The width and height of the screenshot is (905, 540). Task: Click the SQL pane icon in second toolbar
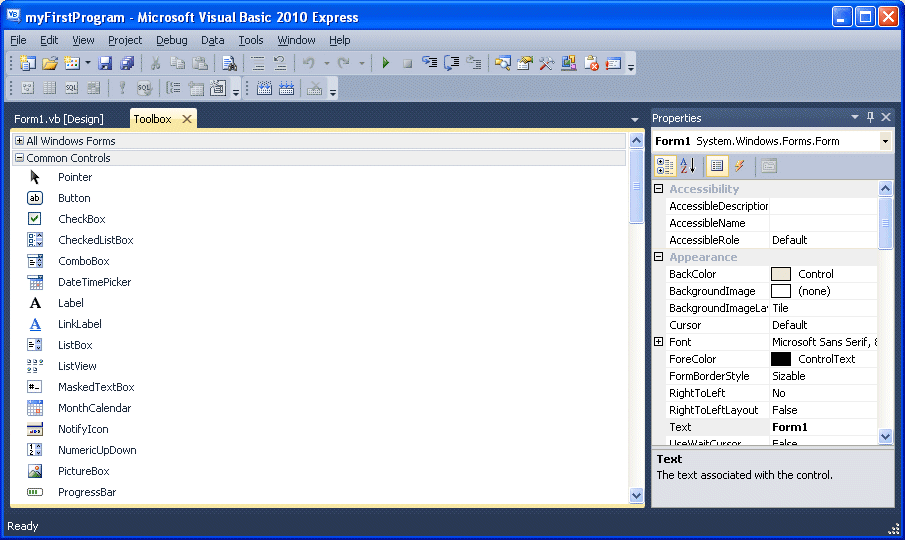(72, 88)
